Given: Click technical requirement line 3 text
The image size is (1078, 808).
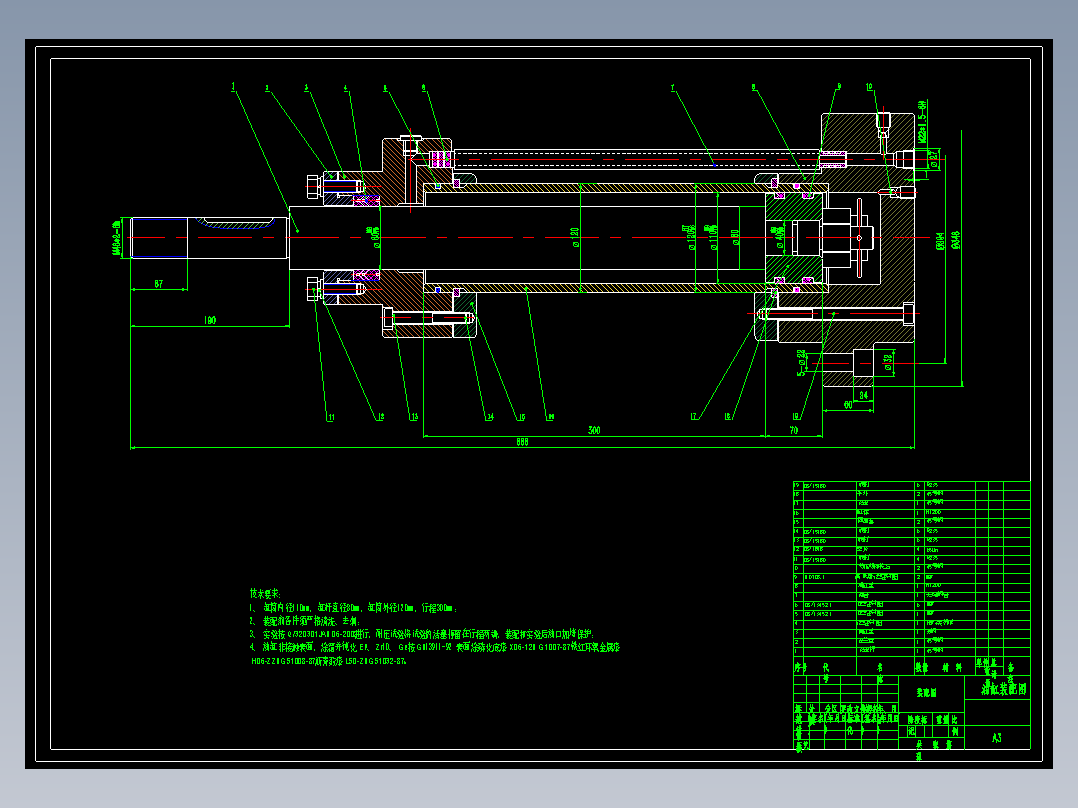Looking at the screenshot, I should tap(422, 634).
